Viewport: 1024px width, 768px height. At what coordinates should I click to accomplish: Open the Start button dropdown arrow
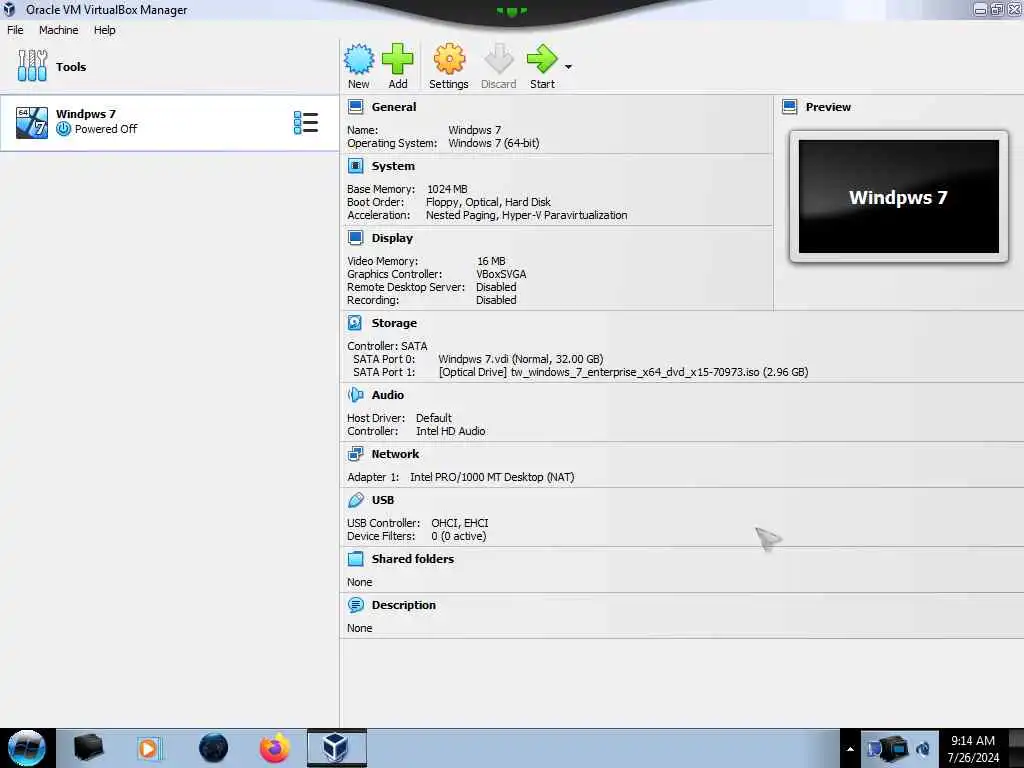[x=568, y=67]
